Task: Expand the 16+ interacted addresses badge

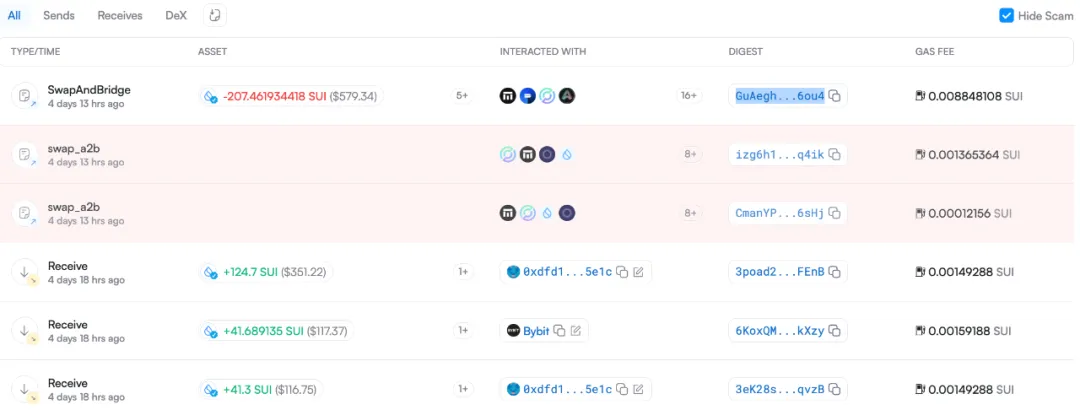Action: click(689, 96)
